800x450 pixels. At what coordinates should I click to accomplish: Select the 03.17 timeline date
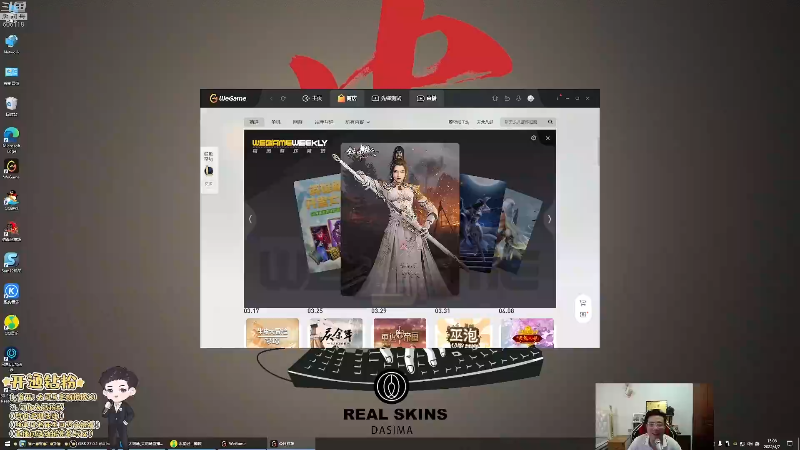tap(251, 311)
